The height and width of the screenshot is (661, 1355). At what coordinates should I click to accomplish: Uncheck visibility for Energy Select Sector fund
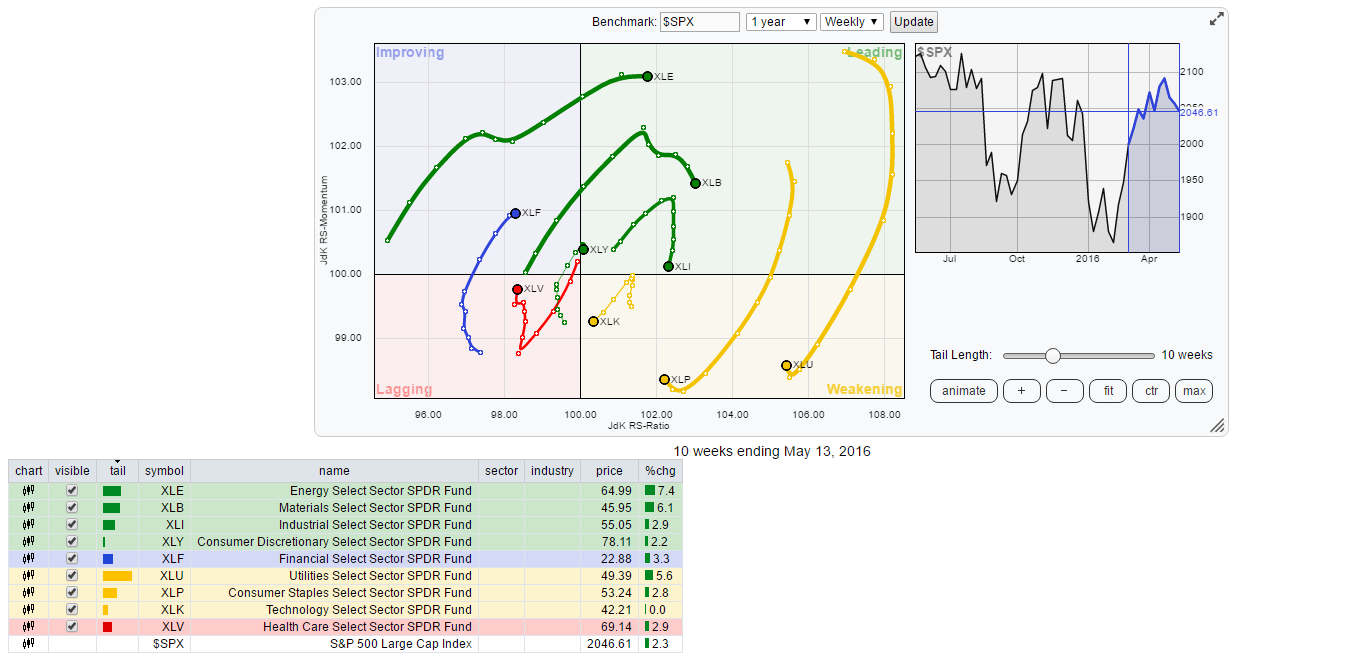coord(71,491)
